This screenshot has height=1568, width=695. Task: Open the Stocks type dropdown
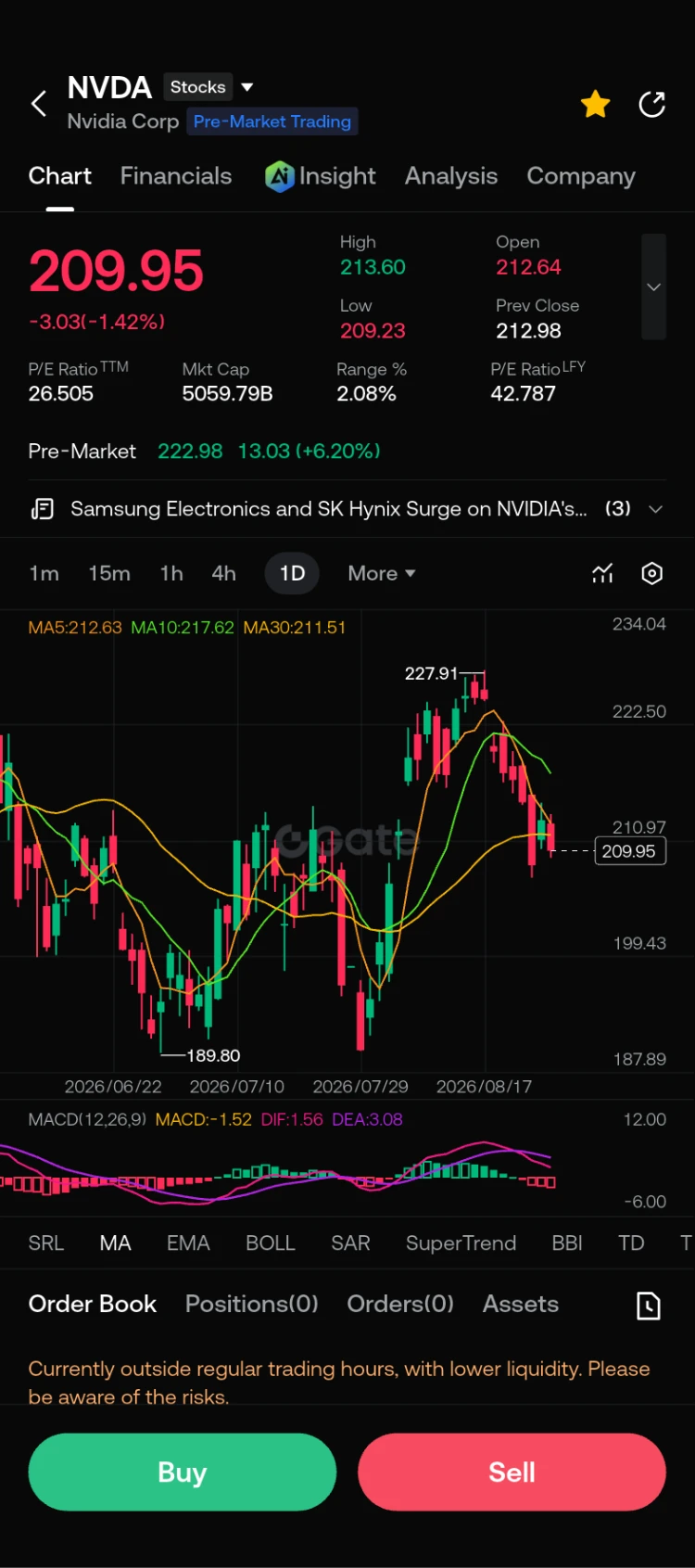coord(209,87)
